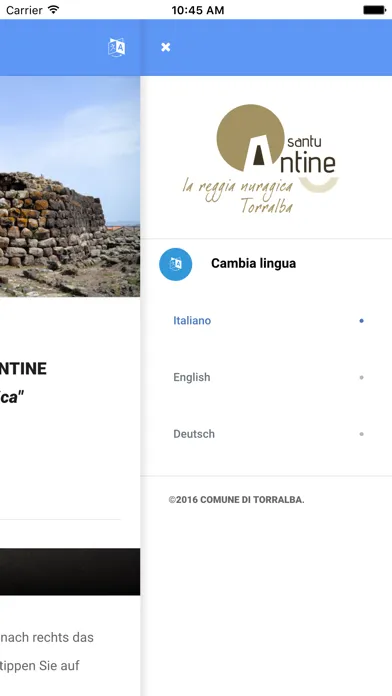Tap the 'NTINE' bold title text
The image size is (392, 696).
[24, 369]
